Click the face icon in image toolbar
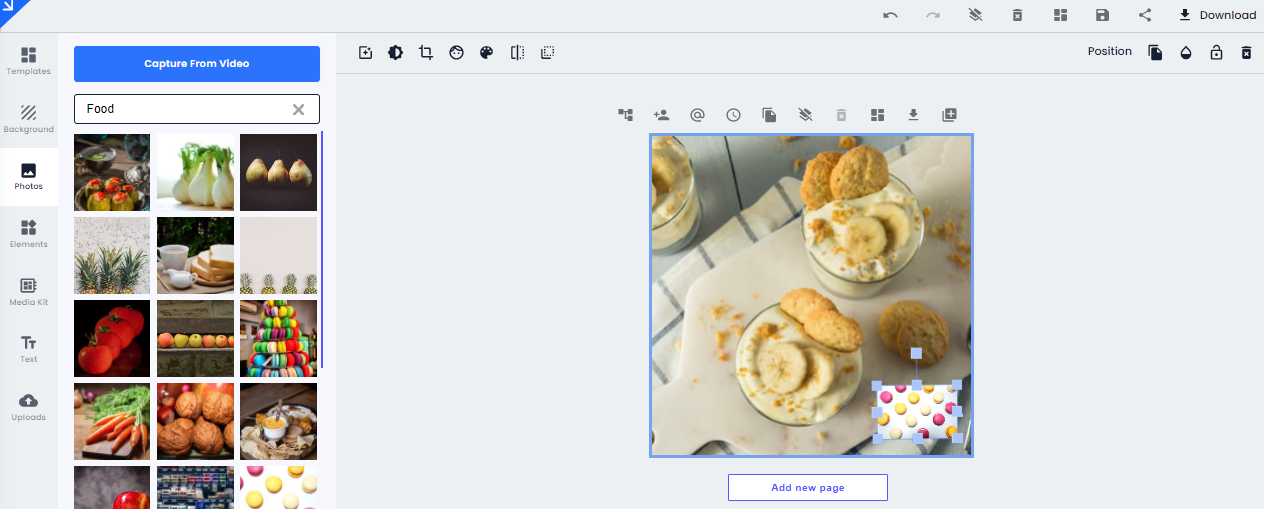 (456, 52)
